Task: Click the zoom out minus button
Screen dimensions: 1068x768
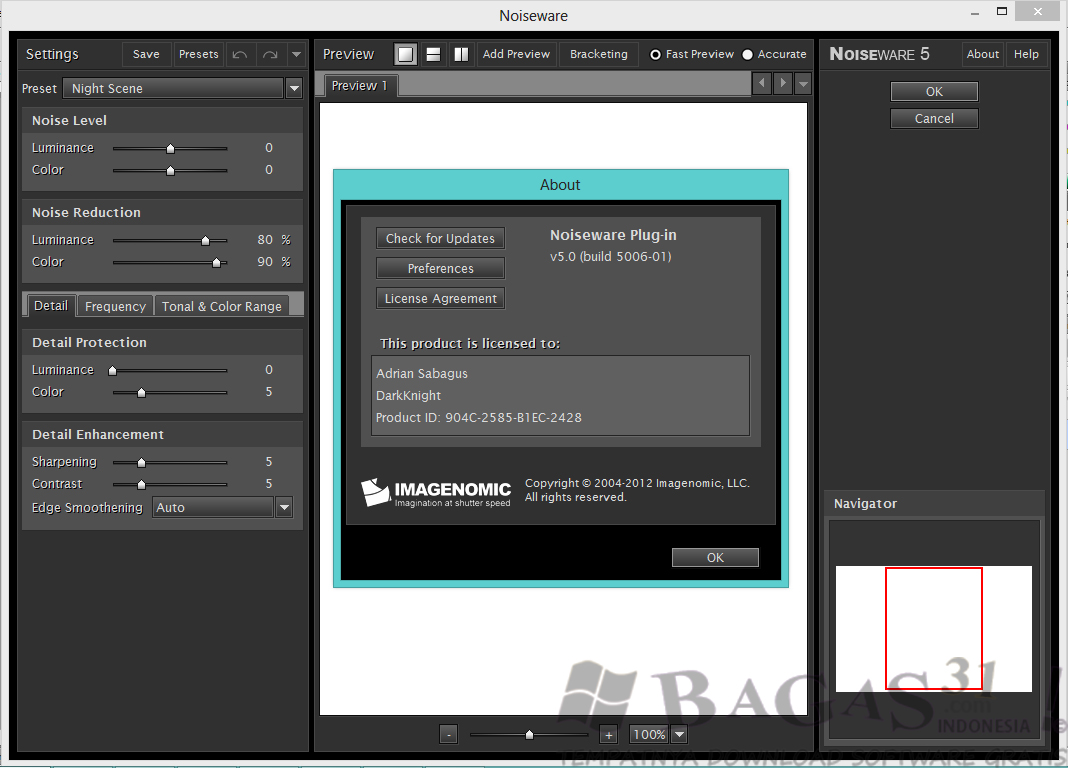Action: (x=448, y=735)
